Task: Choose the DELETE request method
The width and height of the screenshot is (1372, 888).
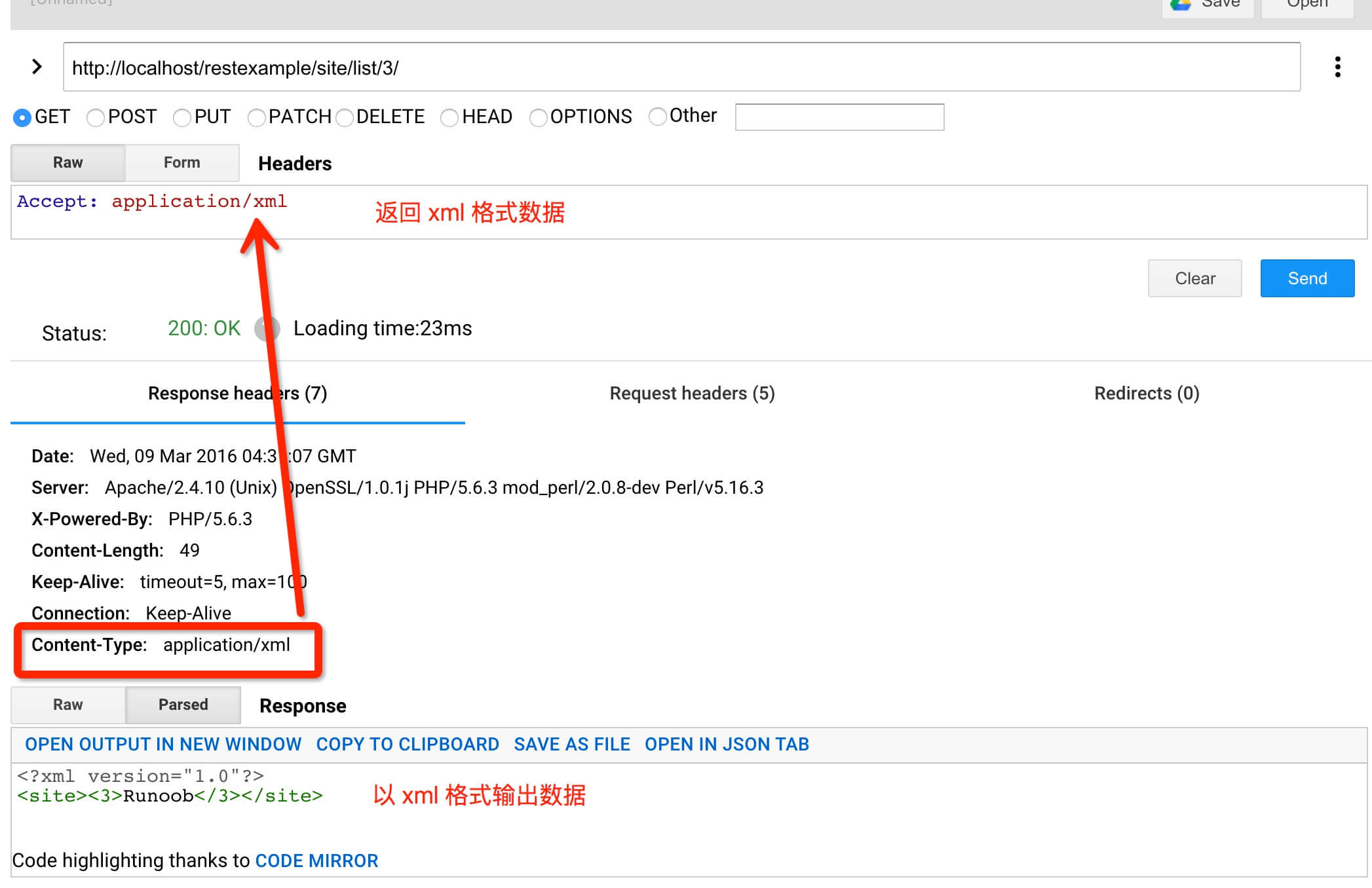Action: (345, 117)
